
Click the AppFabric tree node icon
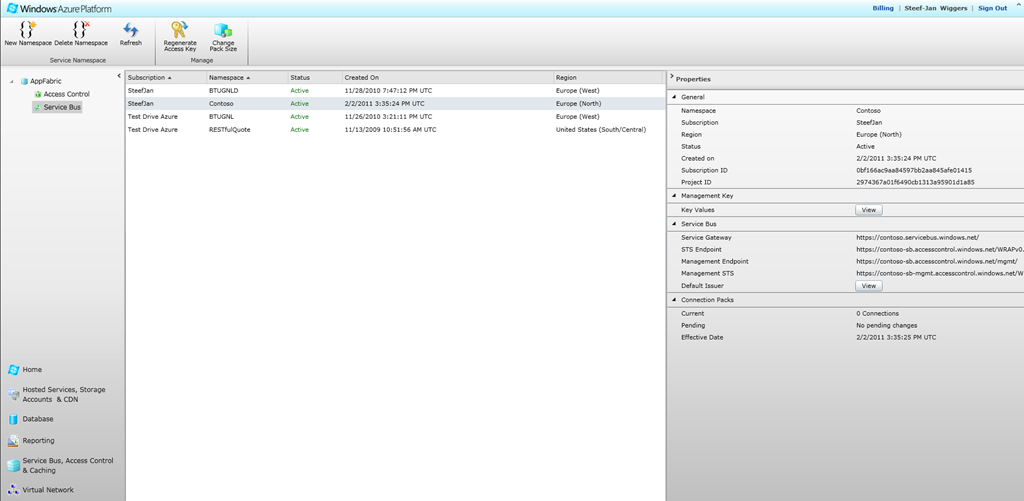(x=24, y=82)
